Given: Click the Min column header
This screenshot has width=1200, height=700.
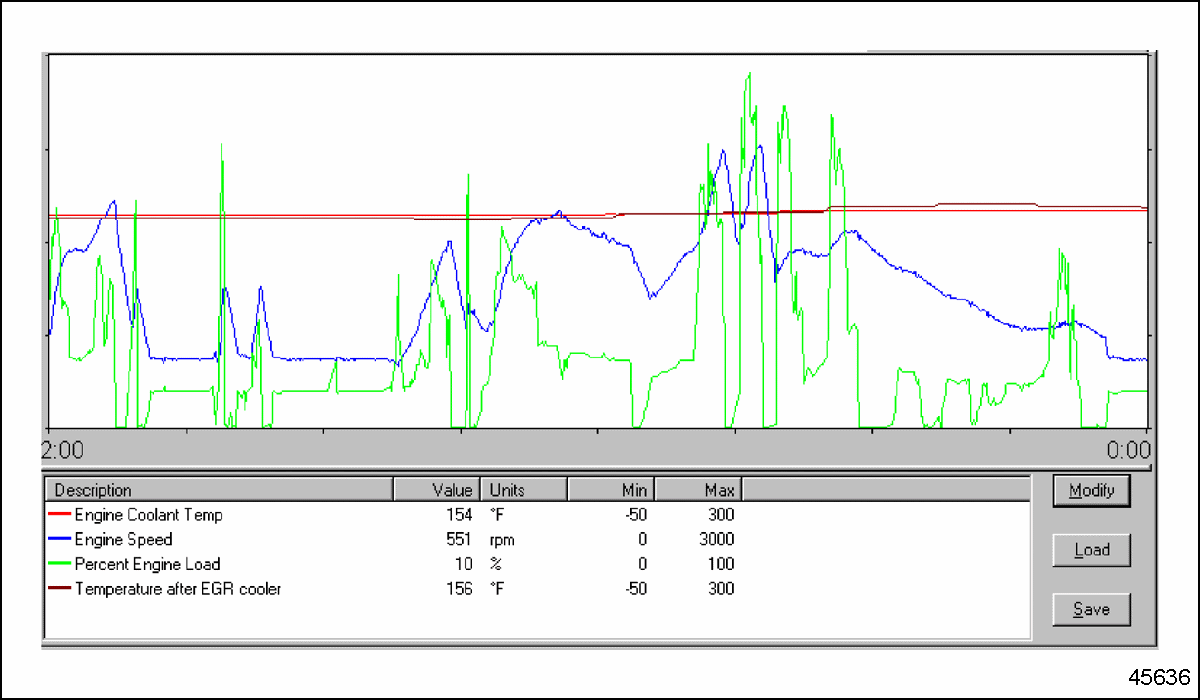Looking at the screenshot, I should click(611, 490).
